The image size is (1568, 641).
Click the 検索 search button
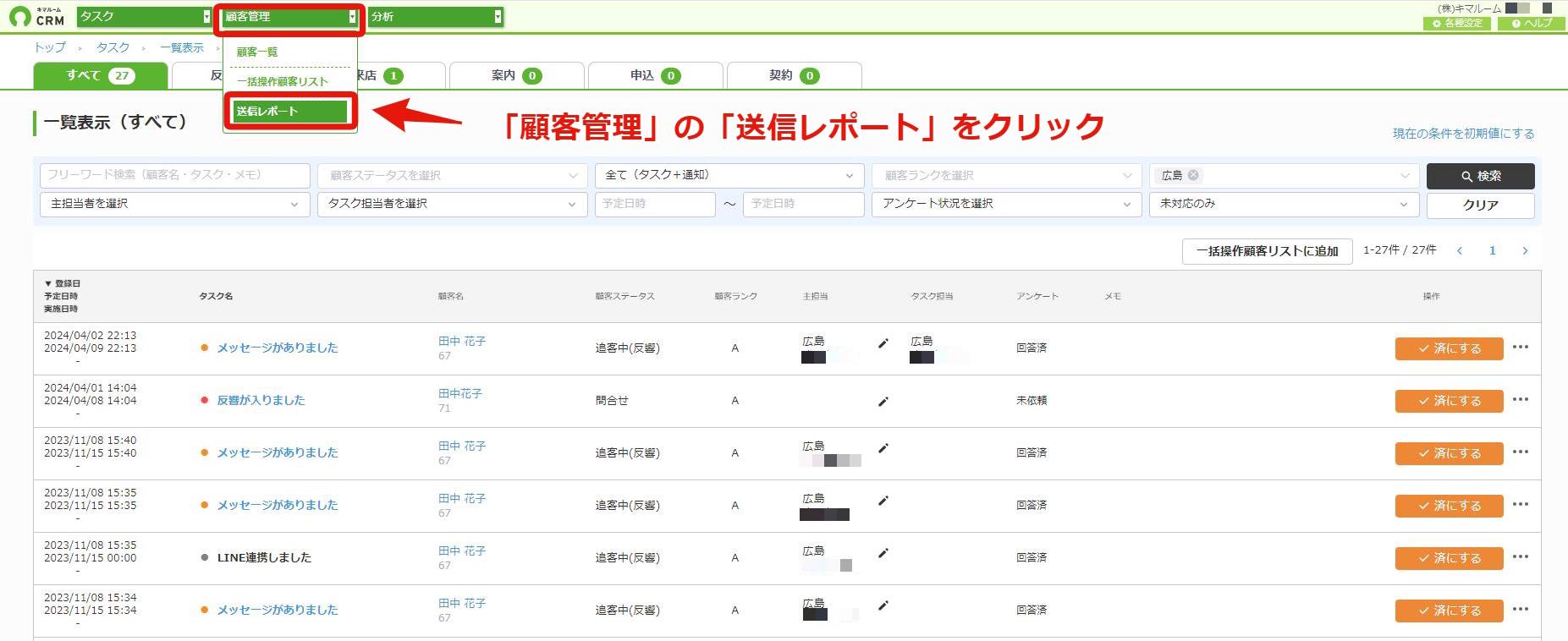1480,176
